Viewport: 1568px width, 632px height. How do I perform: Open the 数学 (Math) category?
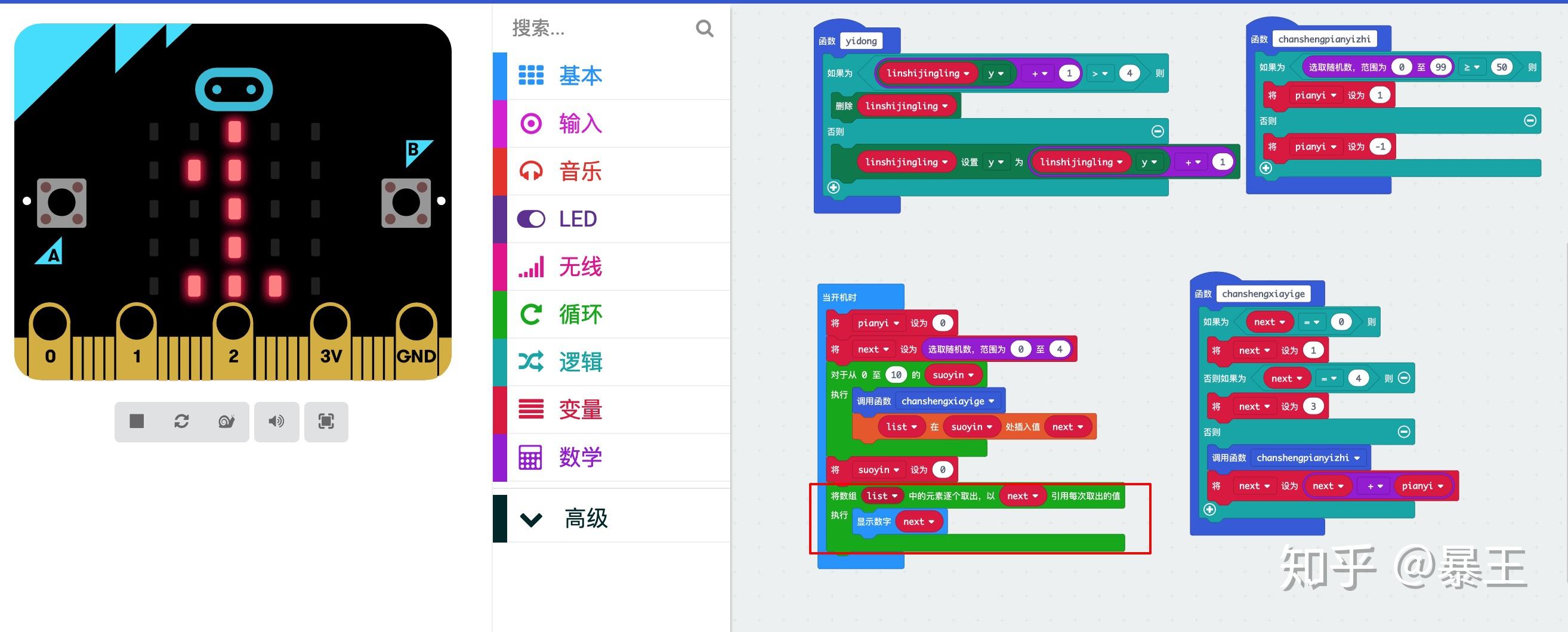pyautogui.click(x=579, y=457)
